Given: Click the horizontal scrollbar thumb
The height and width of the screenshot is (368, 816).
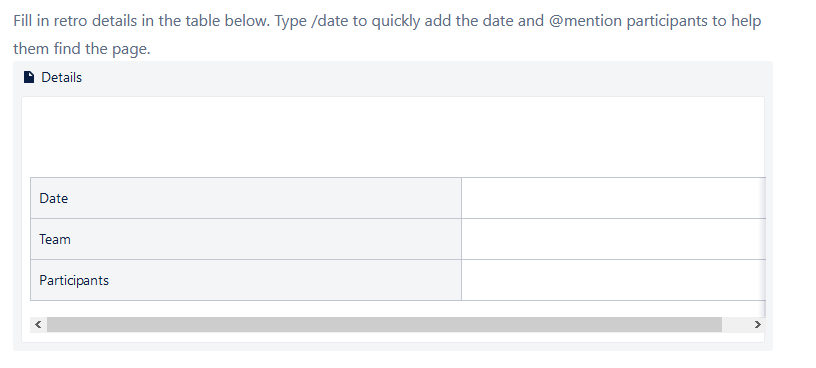Looking at the screenshot, I should pos(384,324).
